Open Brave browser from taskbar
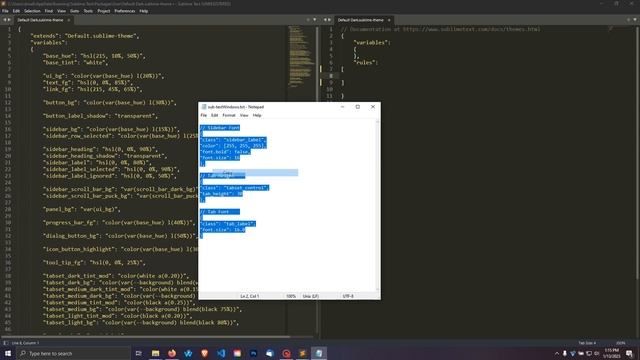The height and width of the screenshot is (360, 640). point(204,353)
